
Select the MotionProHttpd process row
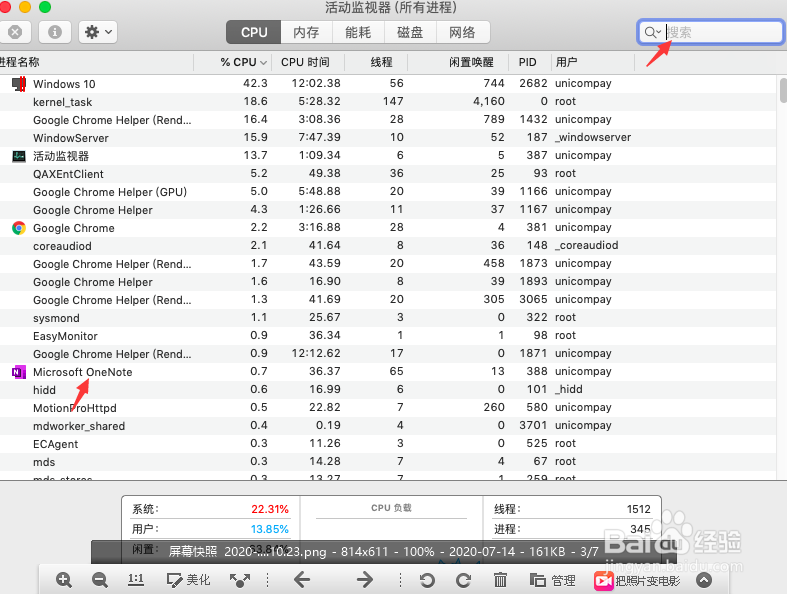(x=388, y=408)
